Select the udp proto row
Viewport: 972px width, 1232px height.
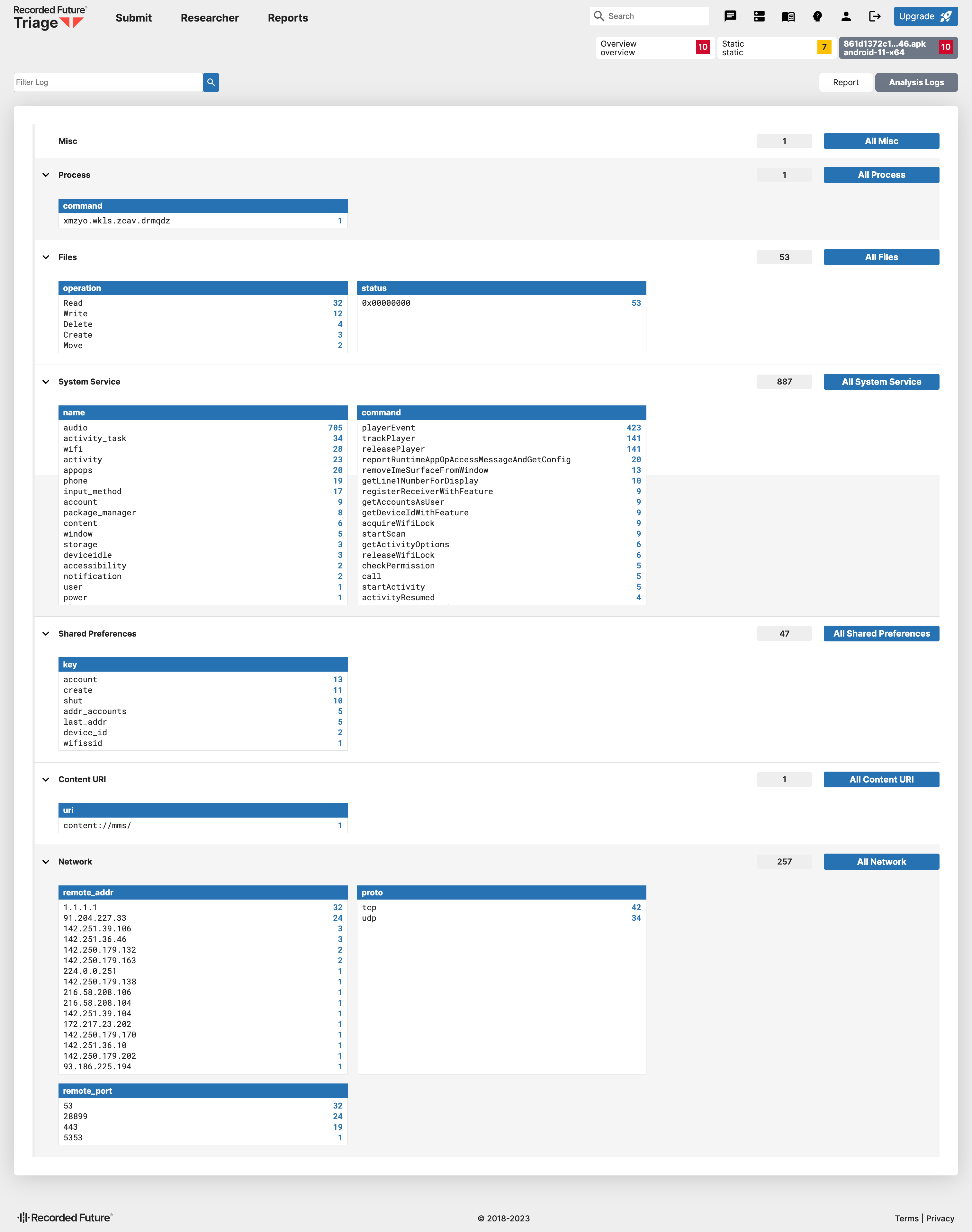click(501, 919)
